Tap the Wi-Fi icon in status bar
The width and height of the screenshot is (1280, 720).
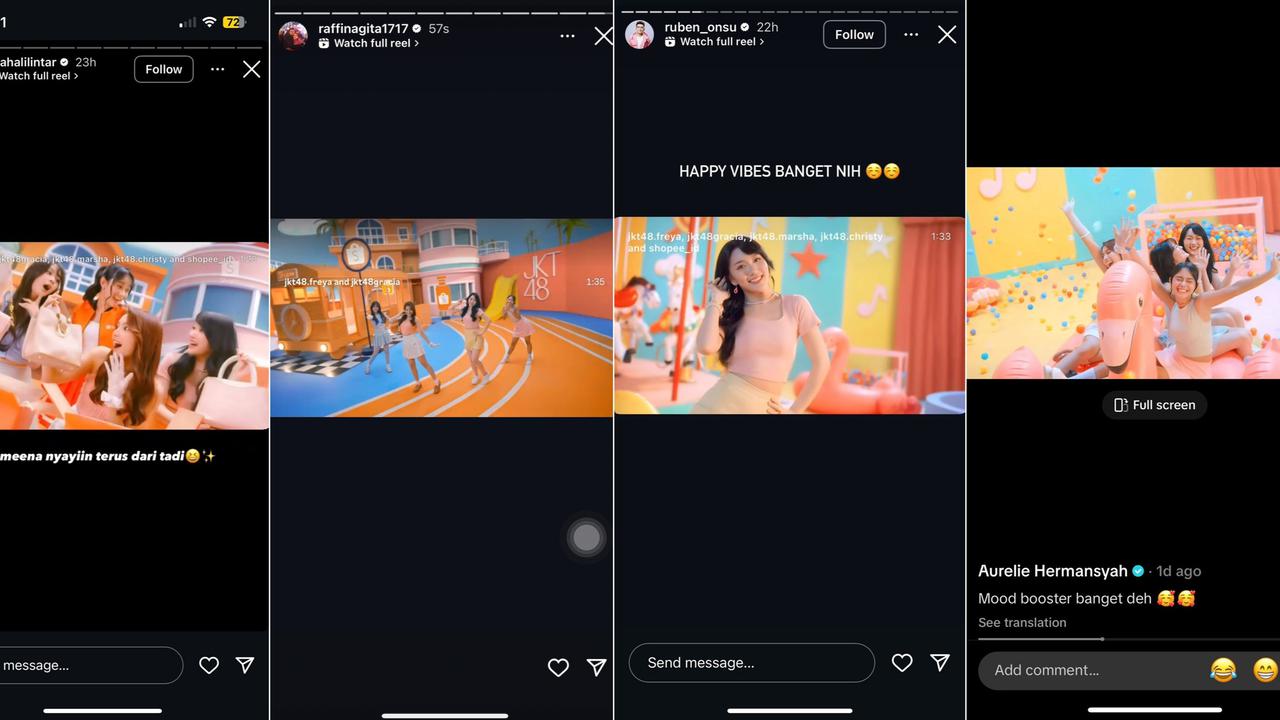pyautogui.click(x=209, y=22)
